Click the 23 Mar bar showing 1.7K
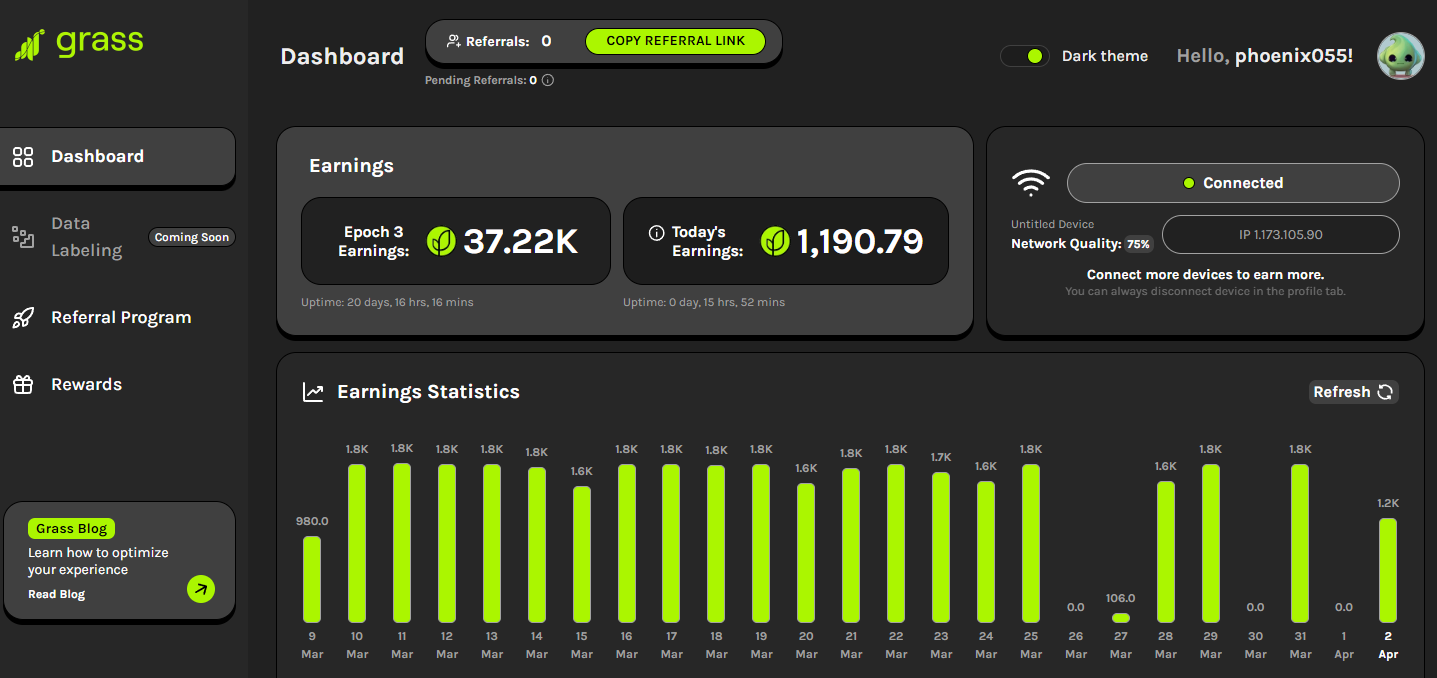1437x678 pixels. (x=941, y=548)
